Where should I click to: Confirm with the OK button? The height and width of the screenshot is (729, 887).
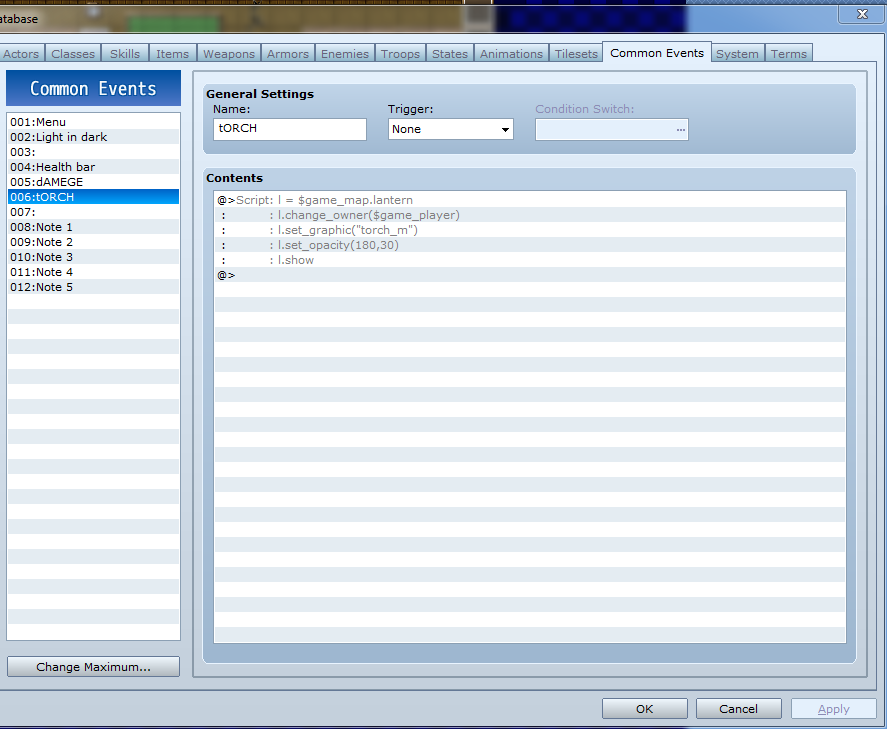[x=644, y=709]
